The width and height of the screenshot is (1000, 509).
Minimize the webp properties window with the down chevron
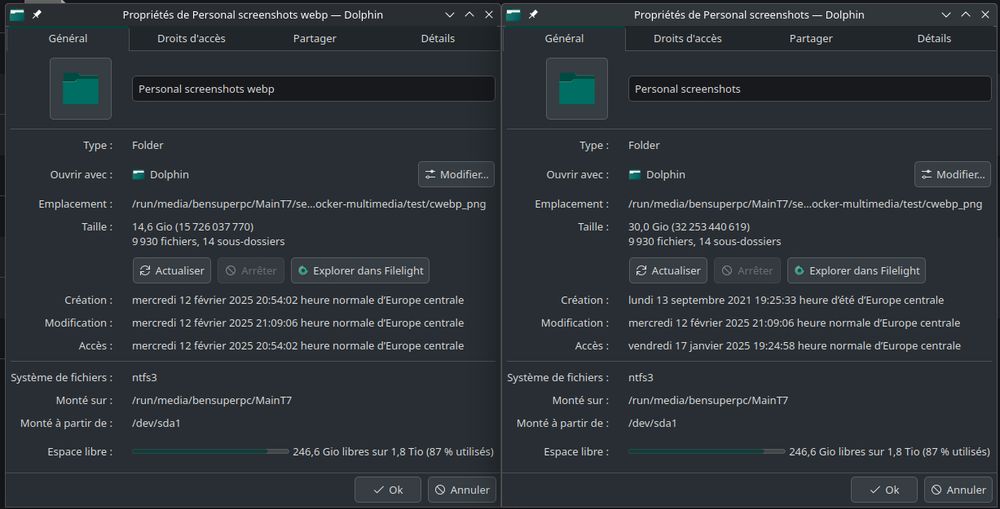coord(450,14)
